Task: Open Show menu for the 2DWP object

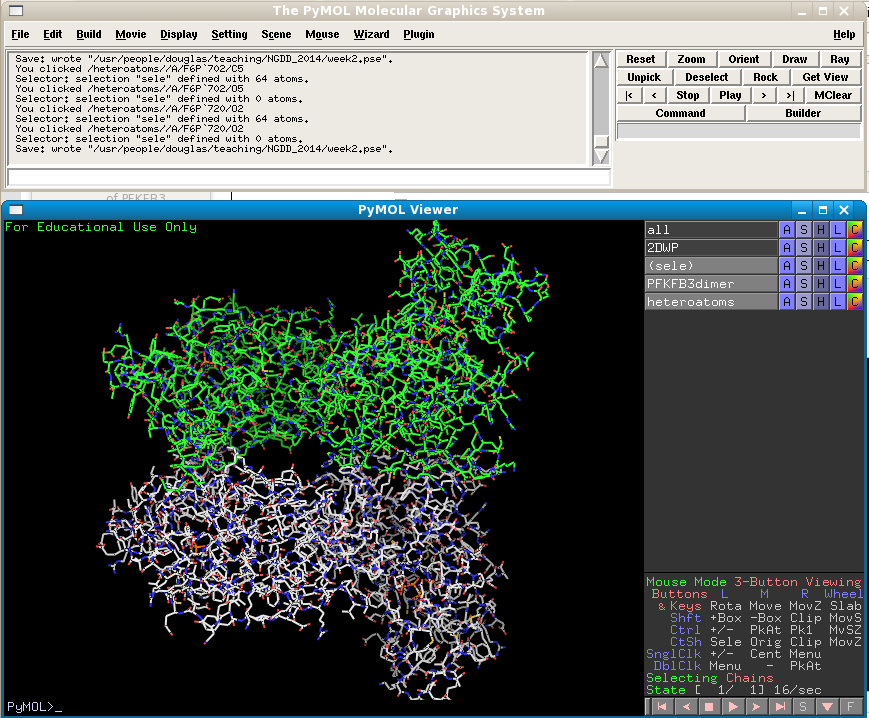Action: click(x=803, y=248)
